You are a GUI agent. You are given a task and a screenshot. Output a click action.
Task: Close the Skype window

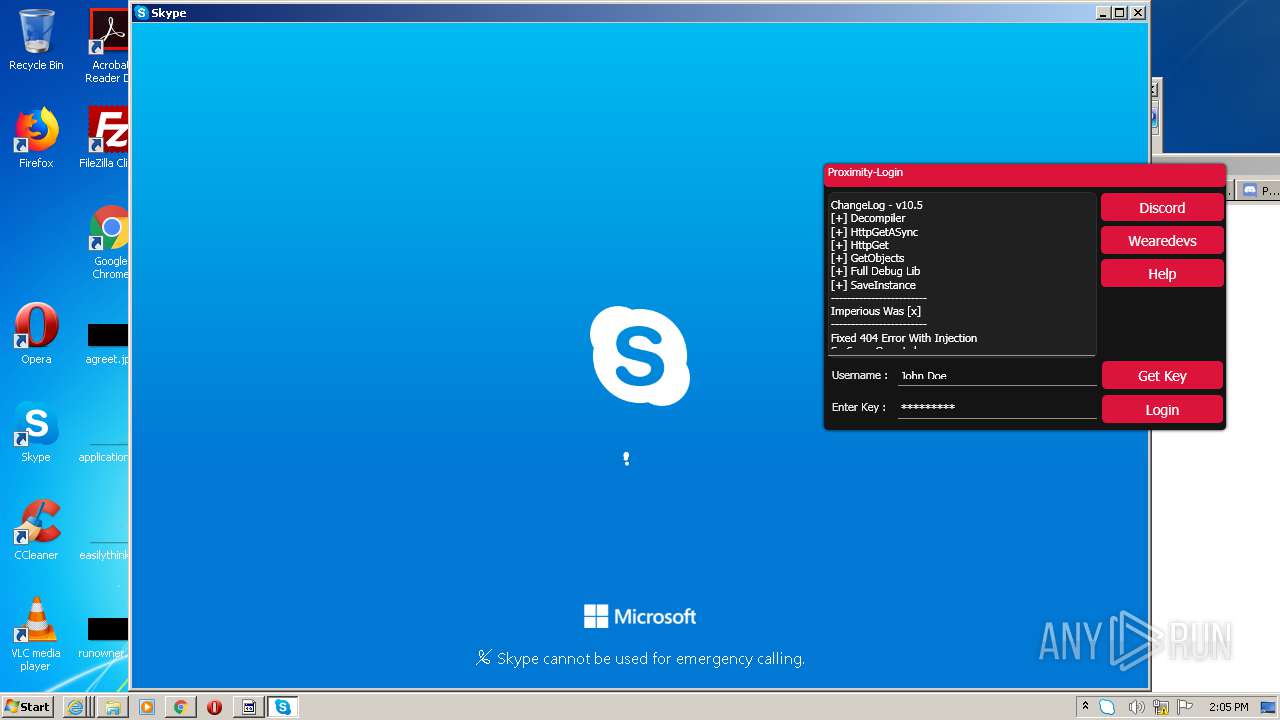1137,13
